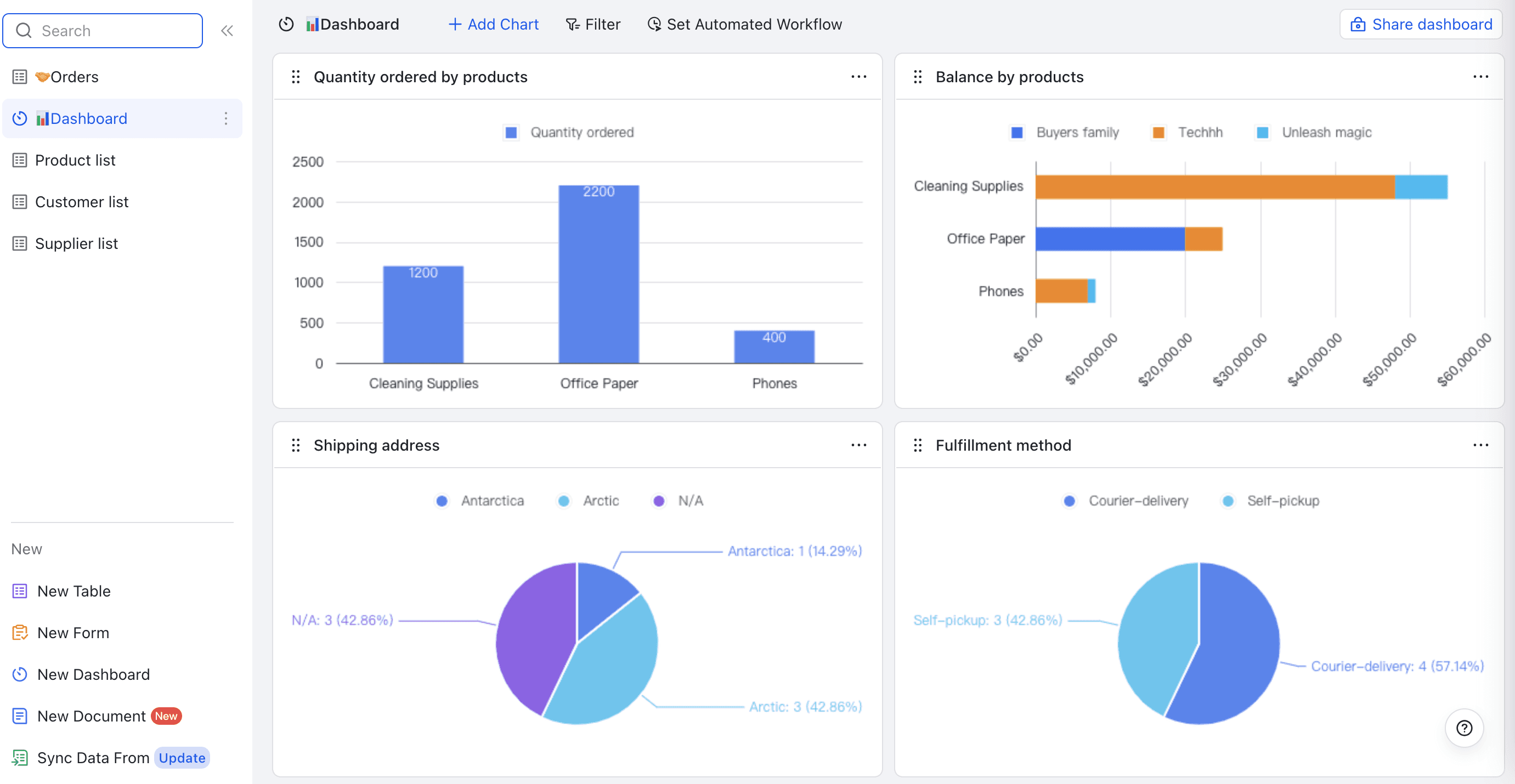Click the New Form icon
This screenshot has width=1515, height=784.
pos(20,632)
